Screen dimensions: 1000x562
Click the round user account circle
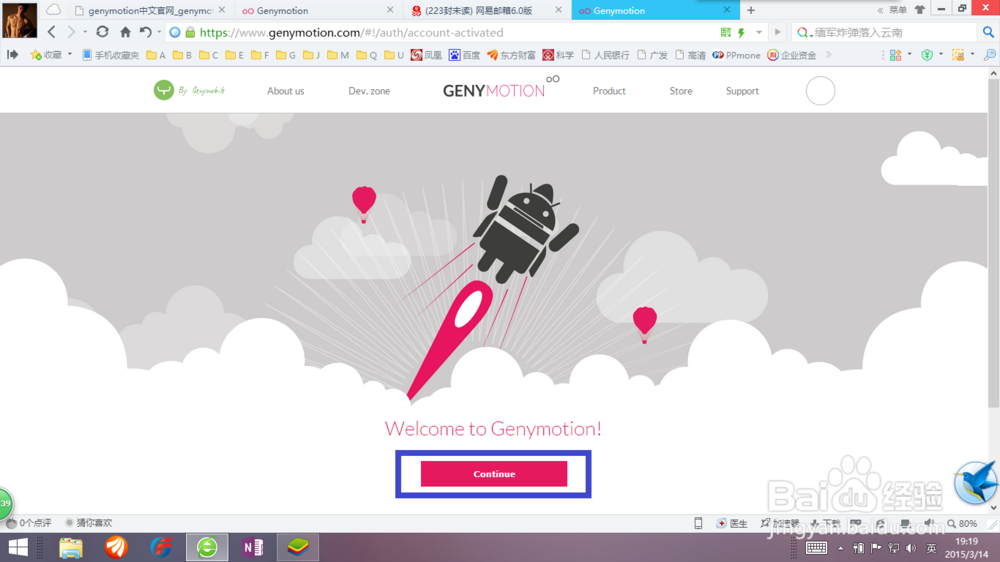click(820, 91)
